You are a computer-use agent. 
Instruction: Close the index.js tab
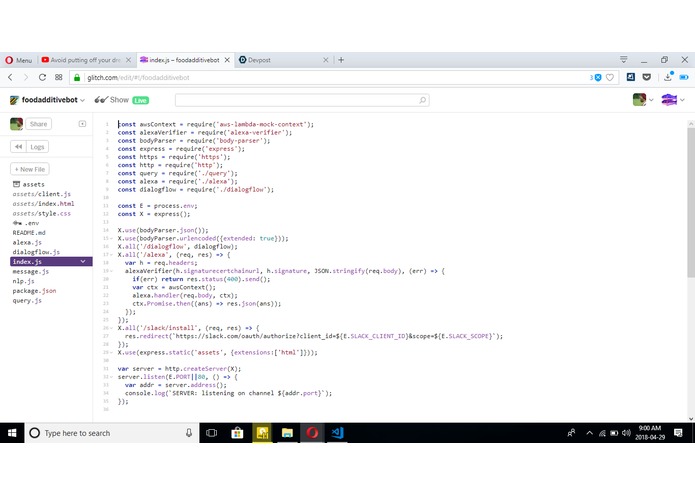[227, 60]
